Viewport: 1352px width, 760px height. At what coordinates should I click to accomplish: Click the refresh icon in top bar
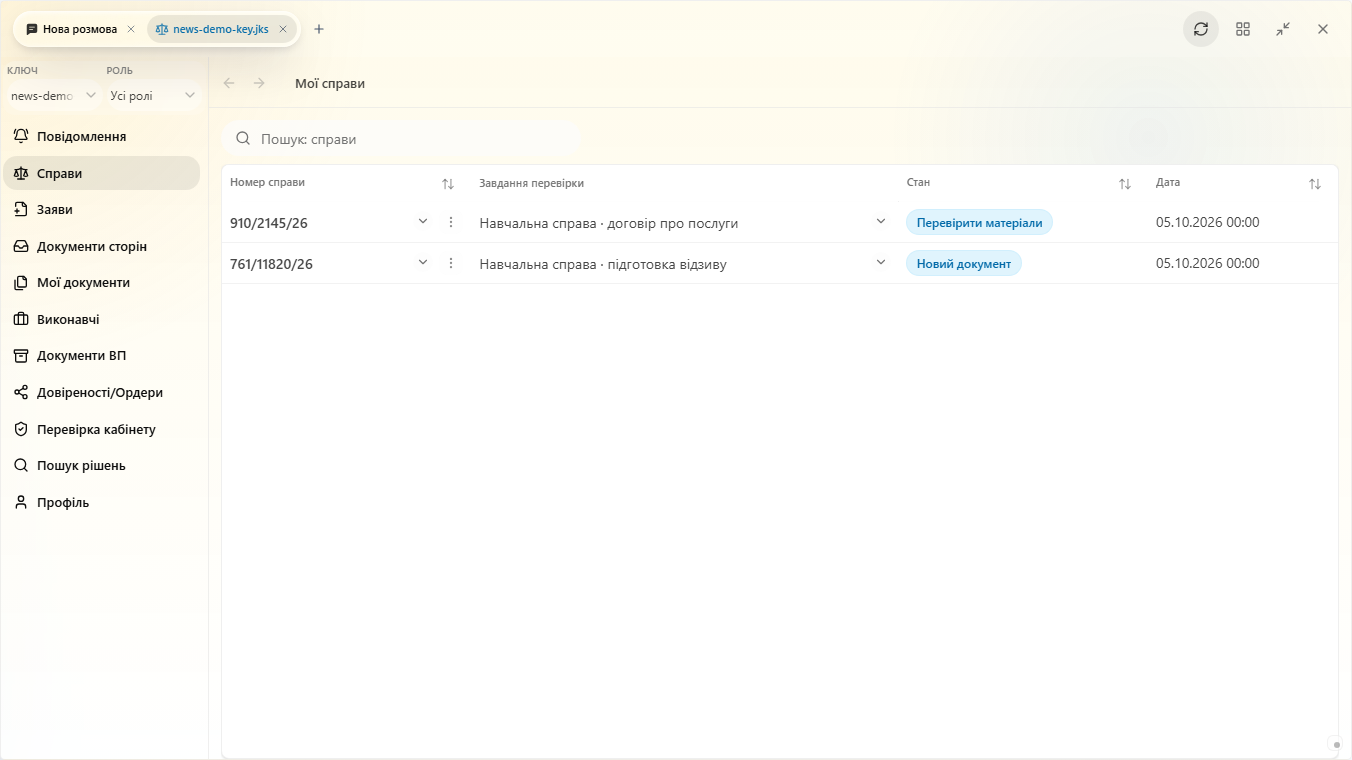1201,29
